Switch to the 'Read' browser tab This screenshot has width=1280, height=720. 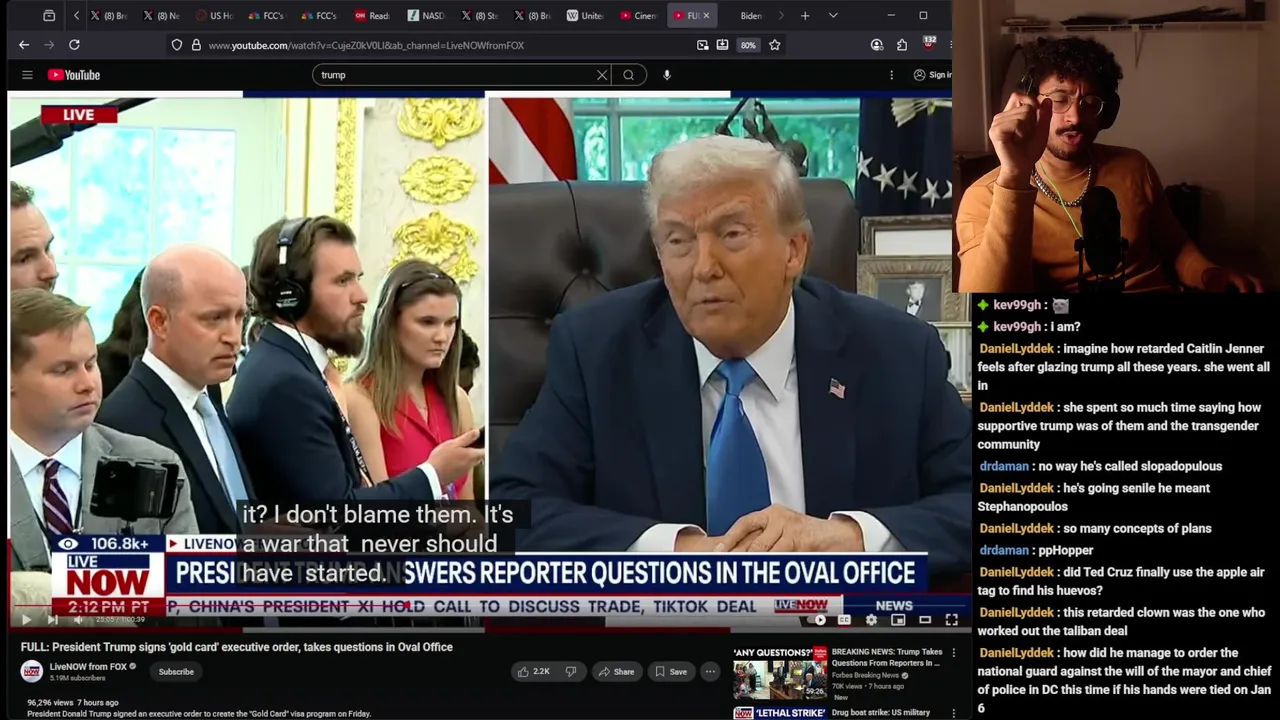(373, 16)
